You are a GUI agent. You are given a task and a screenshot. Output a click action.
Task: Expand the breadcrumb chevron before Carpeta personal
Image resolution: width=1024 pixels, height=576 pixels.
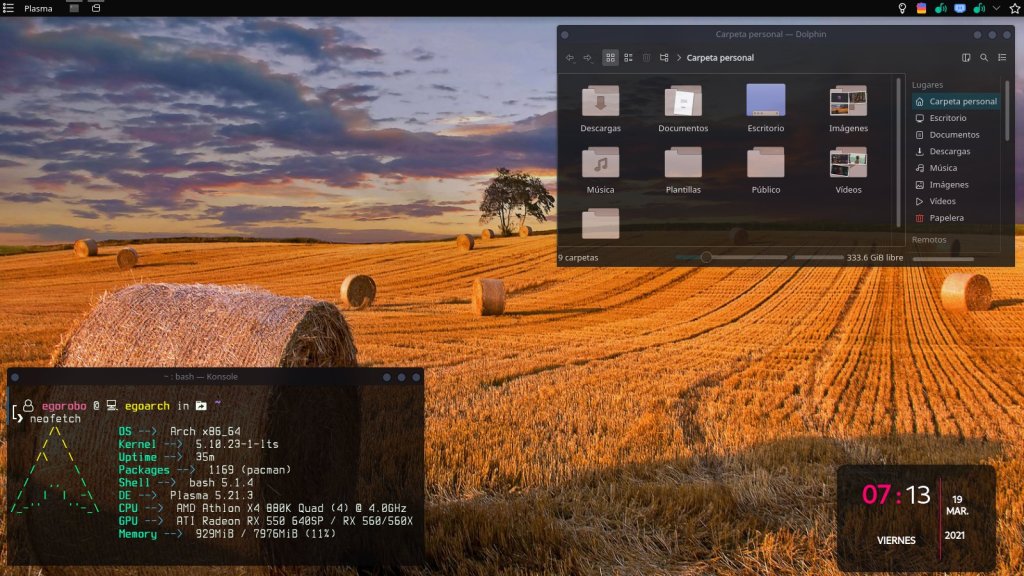pos(680,58)
